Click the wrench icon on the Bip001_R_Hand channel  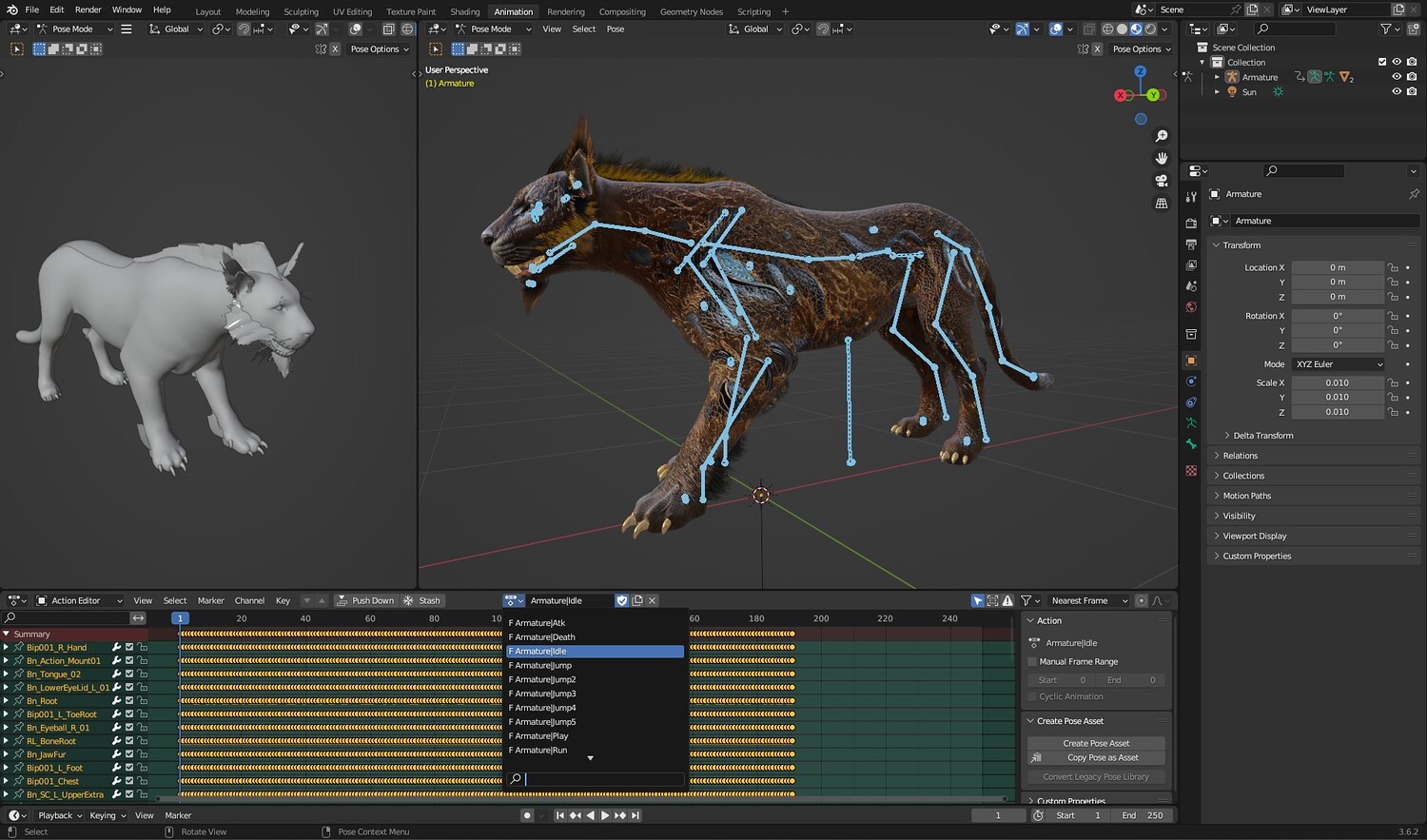(116, 647)
